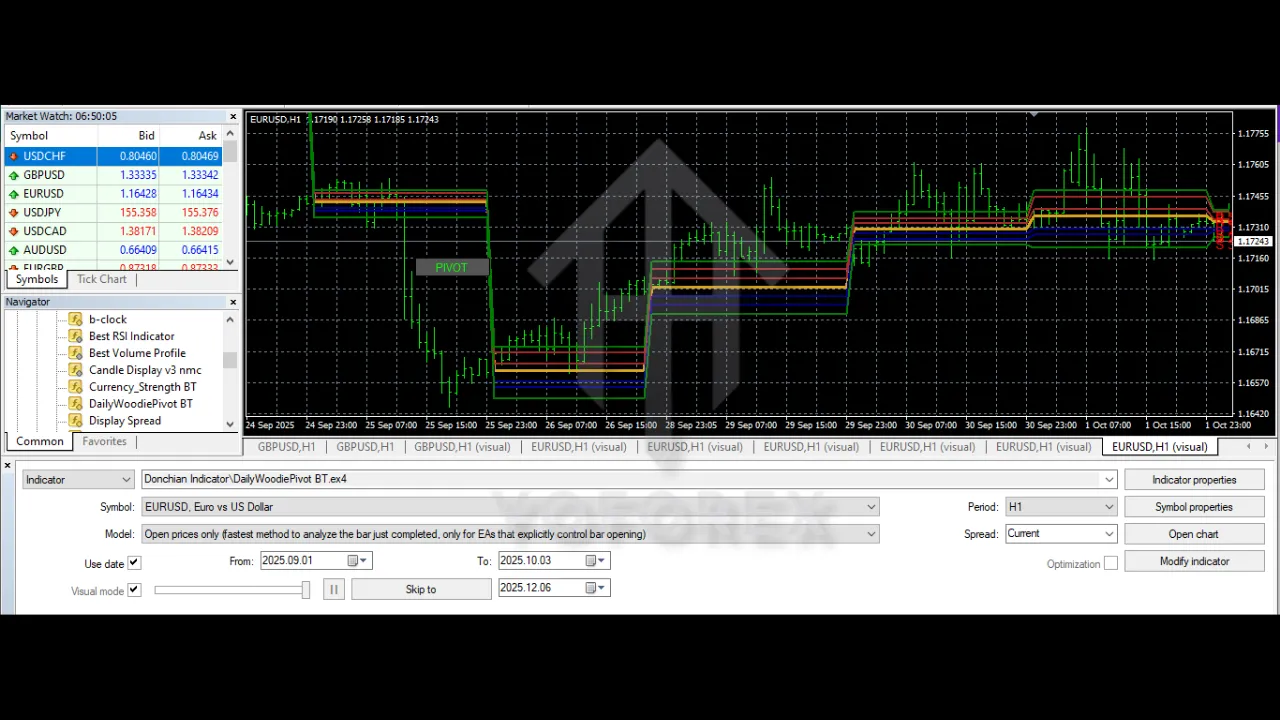
Task: Close the Navigator panel
Action: tap(233, 302)
